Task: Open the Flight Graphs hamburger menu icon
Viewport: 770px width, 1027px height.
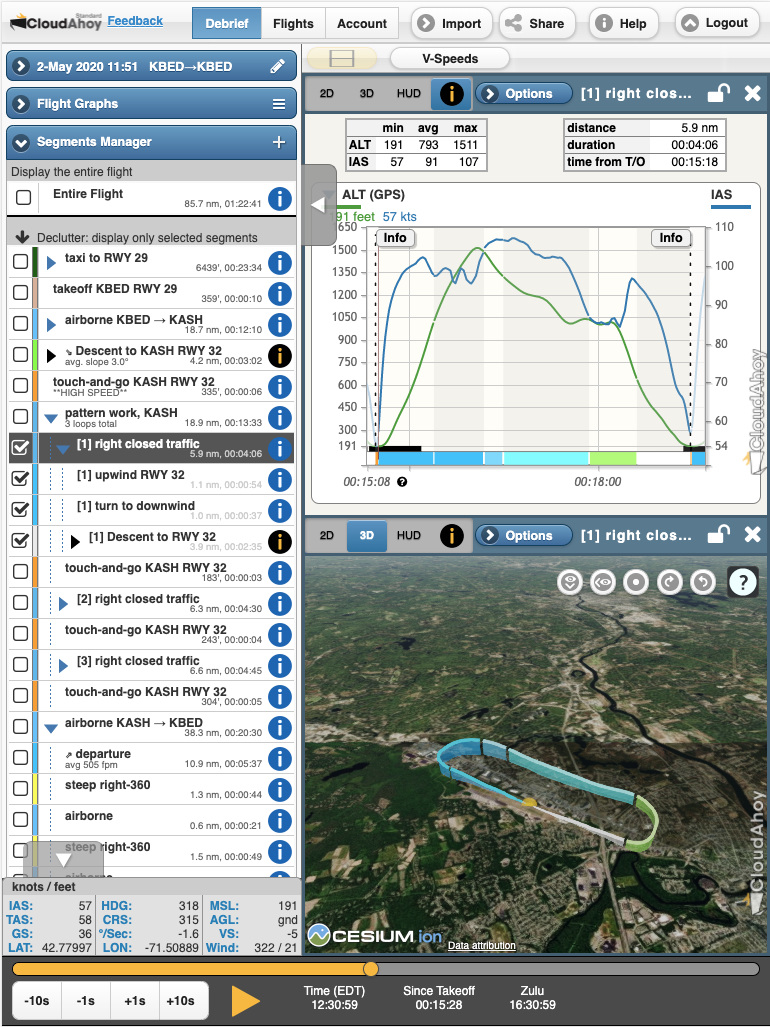Action: (279, 104)
